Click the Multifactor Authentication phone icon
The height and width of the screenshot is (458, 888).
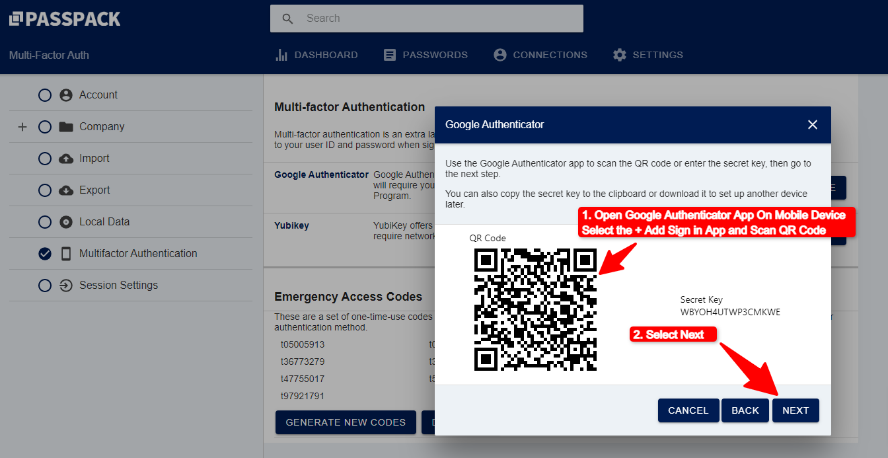pos(66,254)
